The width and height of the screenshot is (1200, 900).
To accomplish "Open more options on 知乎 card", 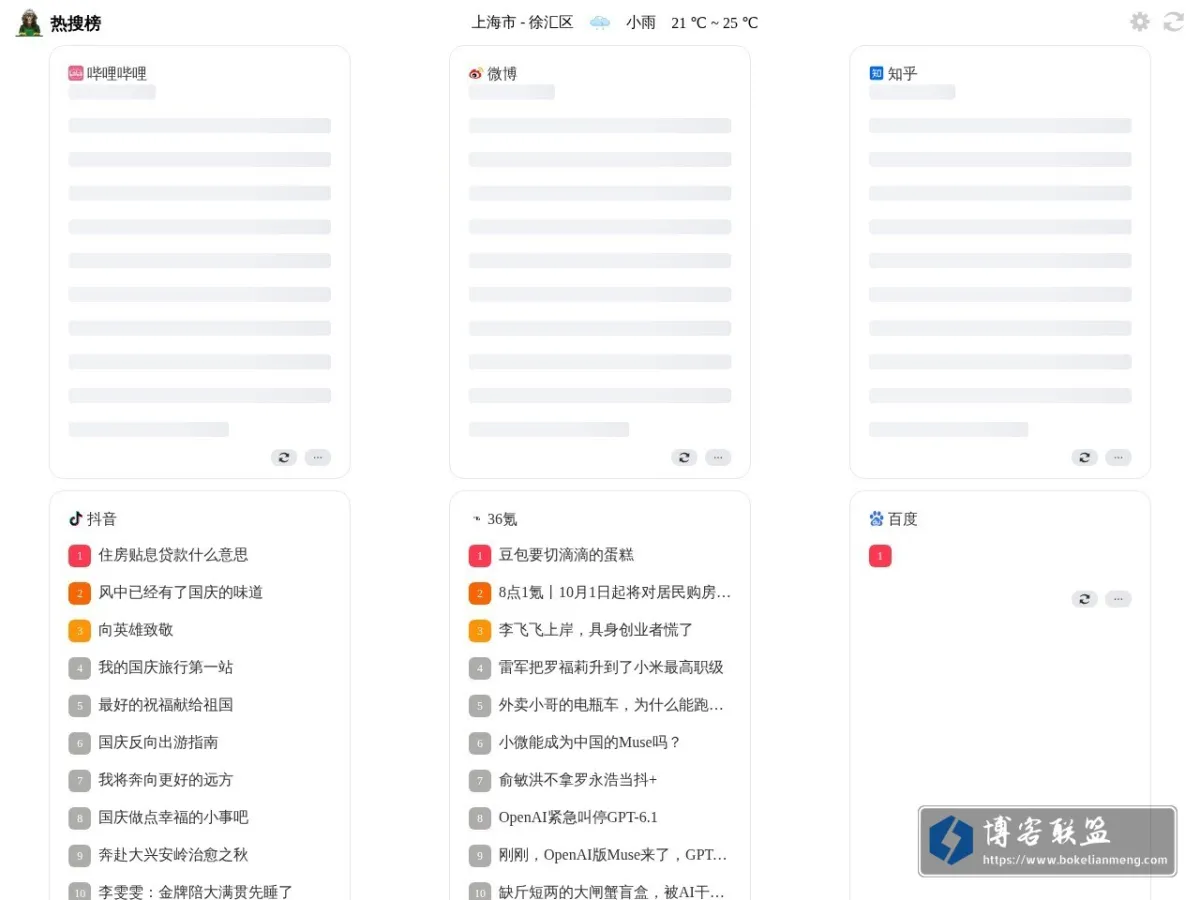I will 1118,457.
